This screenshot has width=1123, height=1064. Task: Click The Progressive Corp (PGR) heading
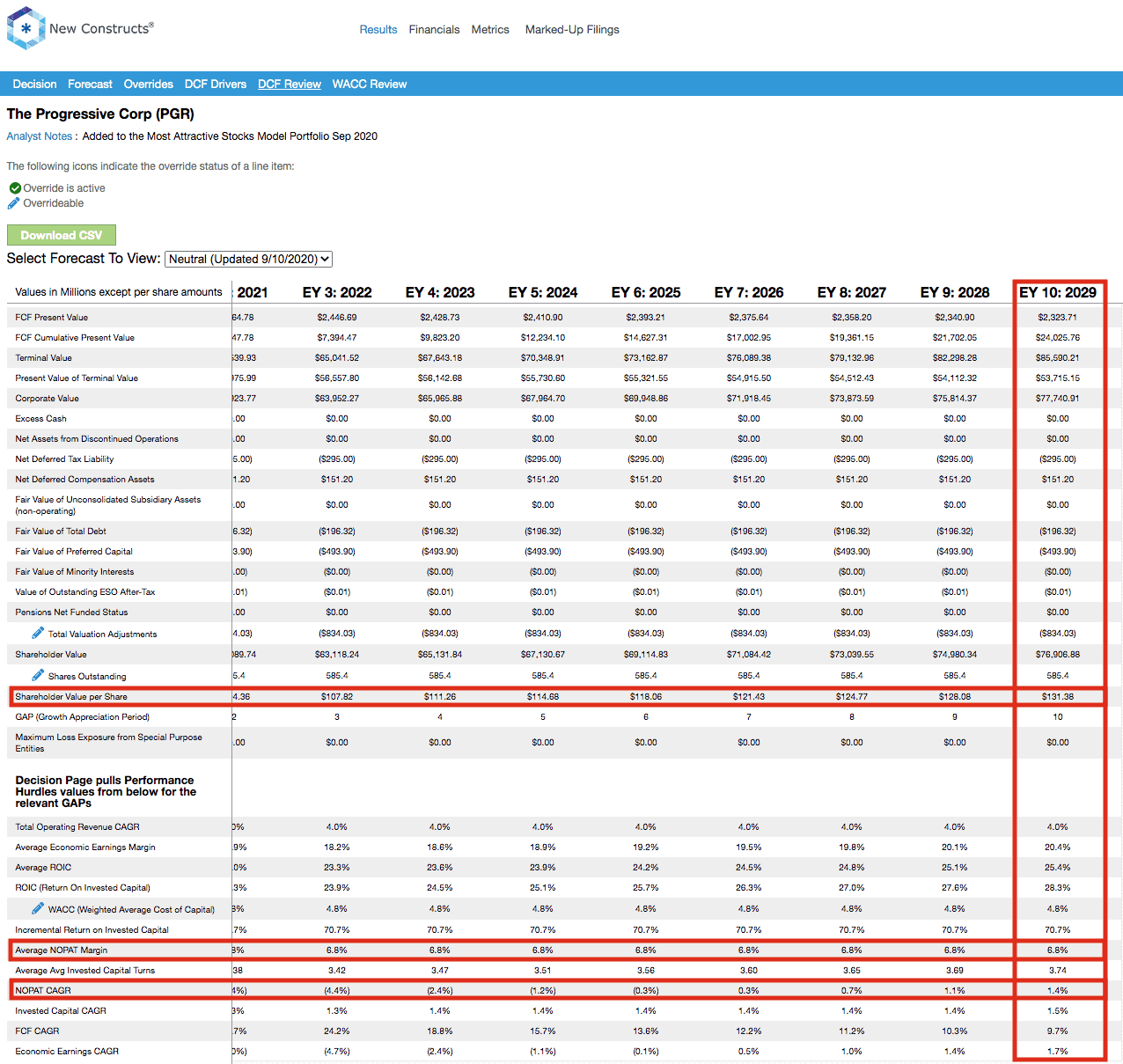[x=100, y=114]
